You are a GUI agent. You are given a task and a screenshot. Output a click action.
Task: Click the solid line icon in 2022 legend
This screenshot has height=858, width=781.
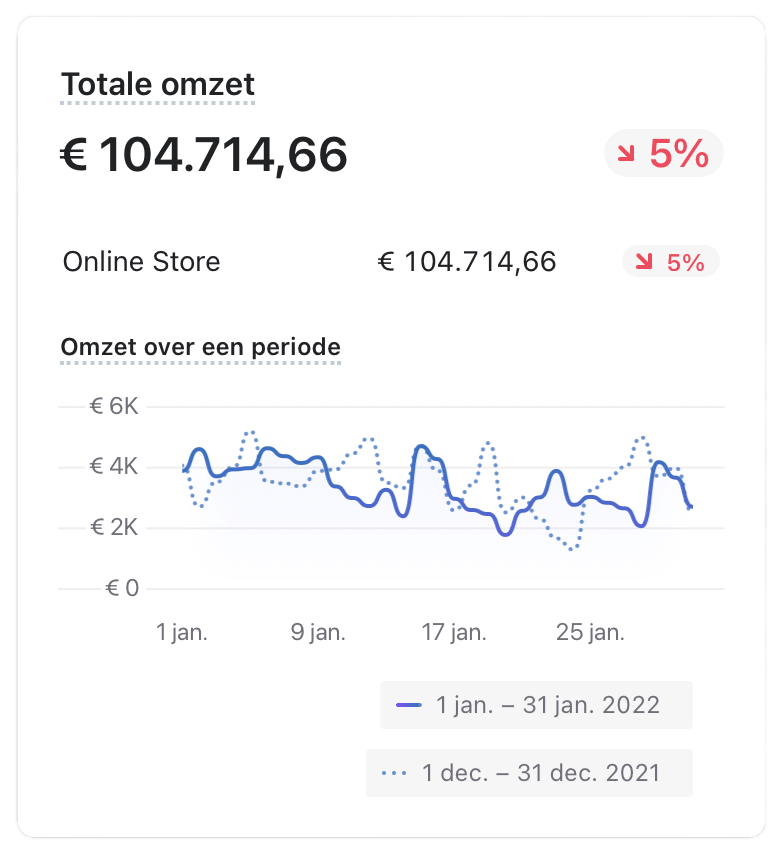(x=409, y=705)
